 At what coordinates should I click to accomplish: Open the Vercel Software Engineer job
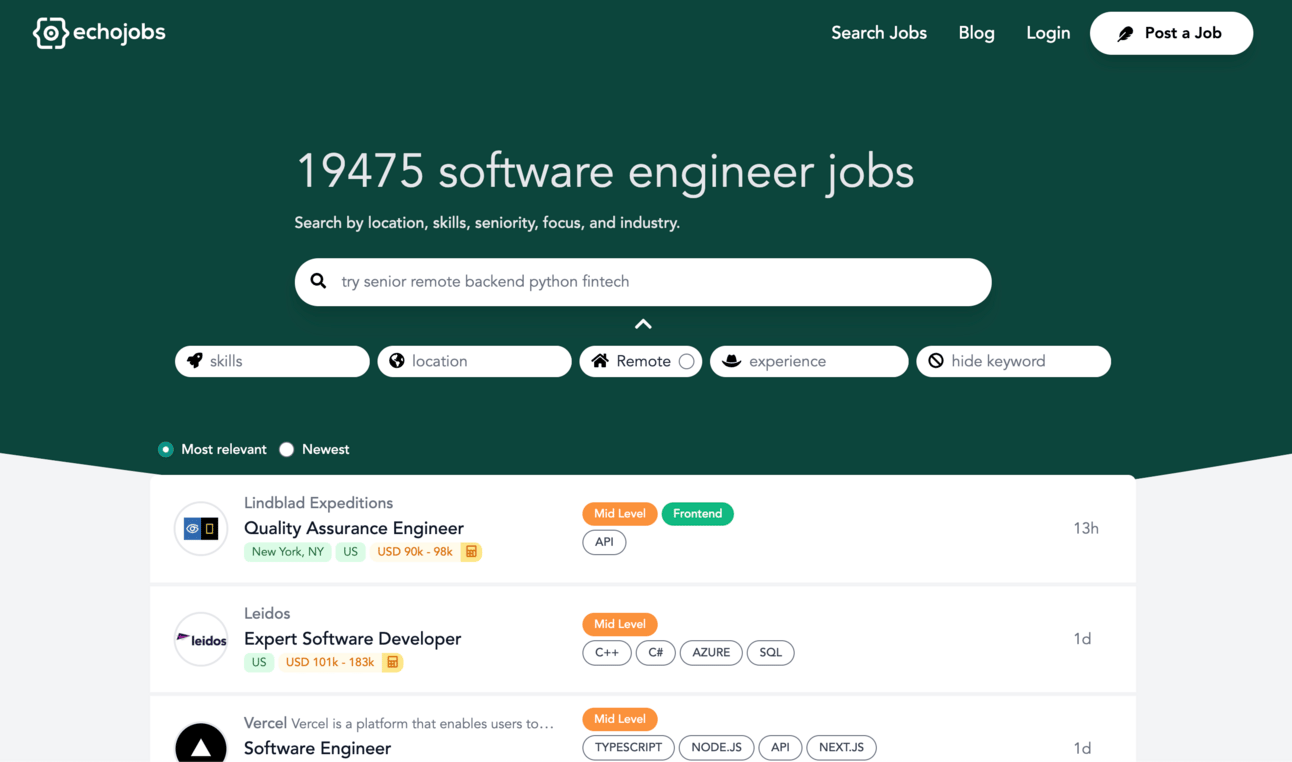click(x=317, y=748)
